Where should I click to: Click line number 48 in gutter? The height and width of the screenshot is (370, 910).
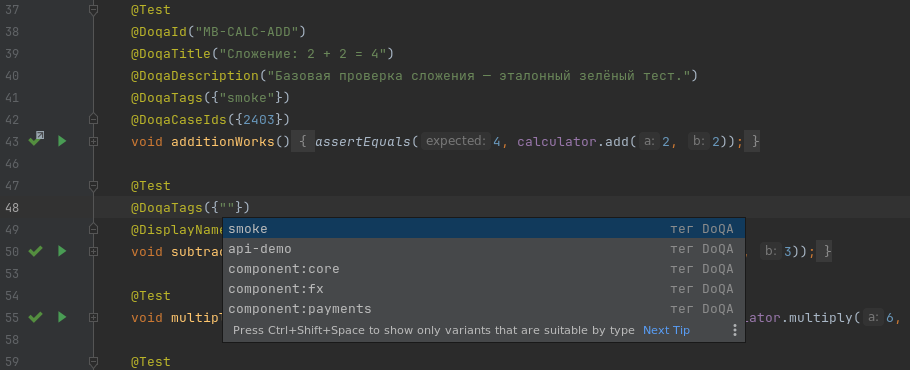pos(12,208)
